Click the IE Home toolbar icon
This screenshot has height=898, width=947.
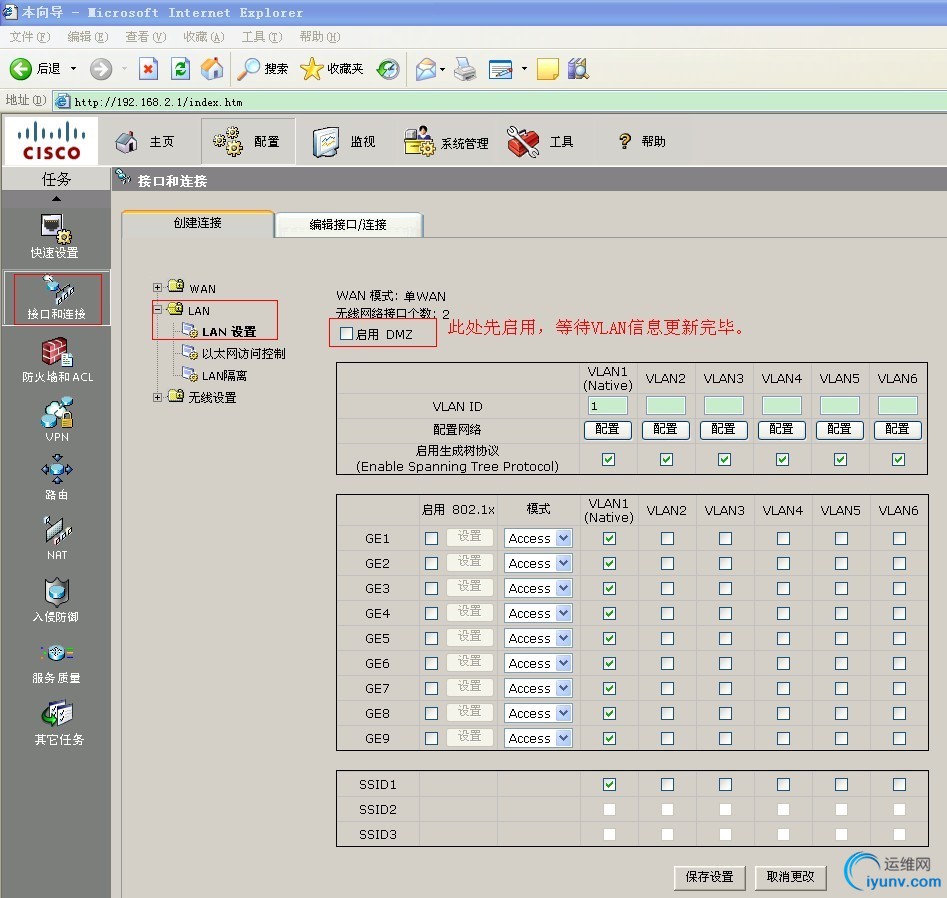pos(212,68)
